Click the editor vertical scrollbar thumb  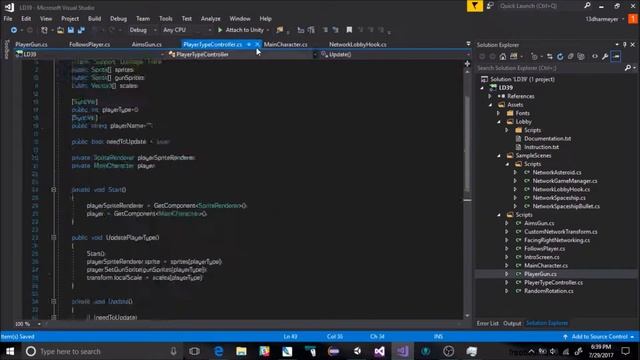[x=467, y=145]
